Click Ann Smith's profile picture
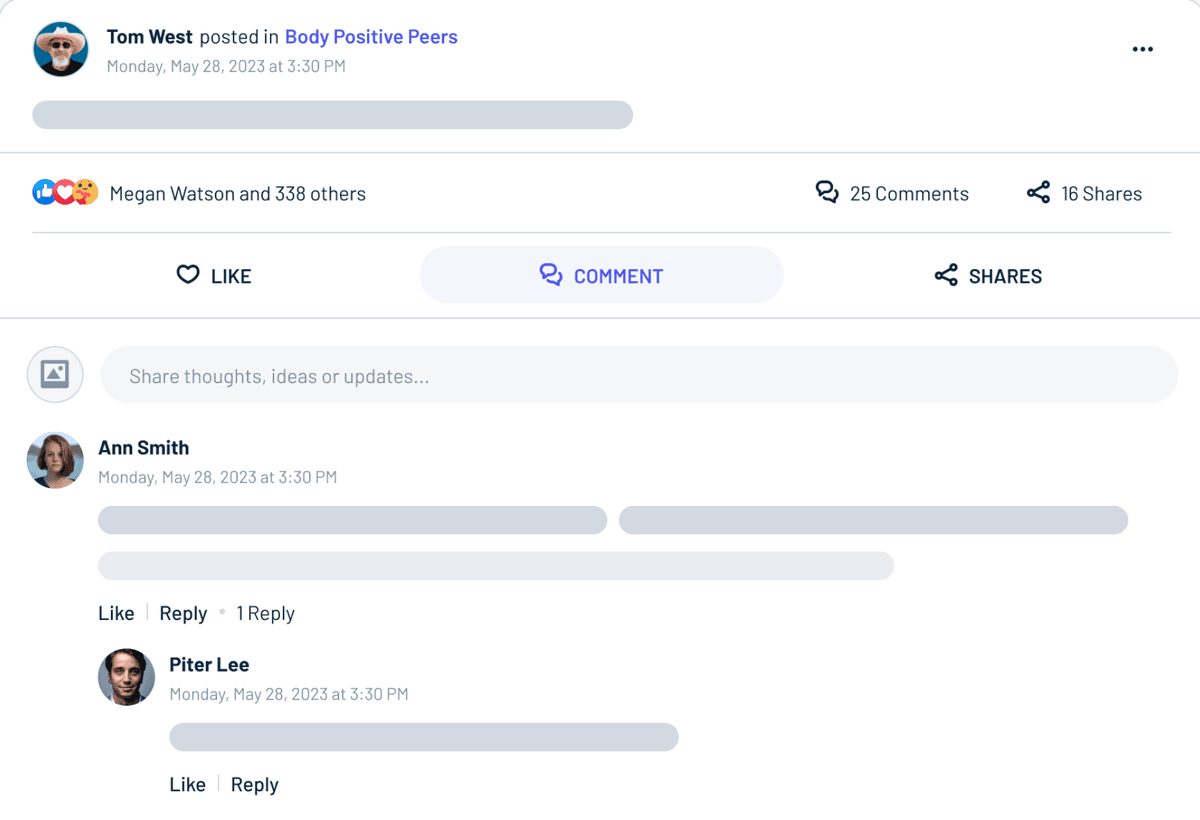This screenshot has width=1200, height=820. (x=55, y=460)
